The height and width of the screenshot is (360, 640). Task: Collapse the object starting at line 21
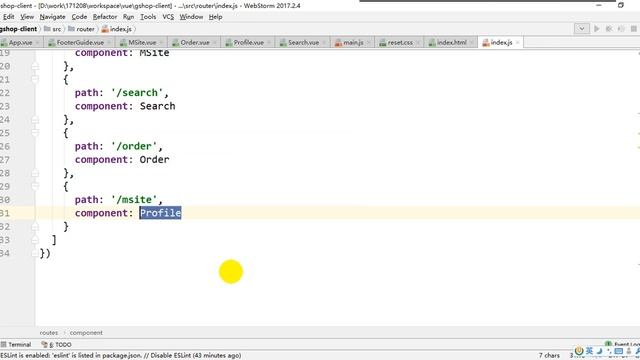click(x=35, y=79)
